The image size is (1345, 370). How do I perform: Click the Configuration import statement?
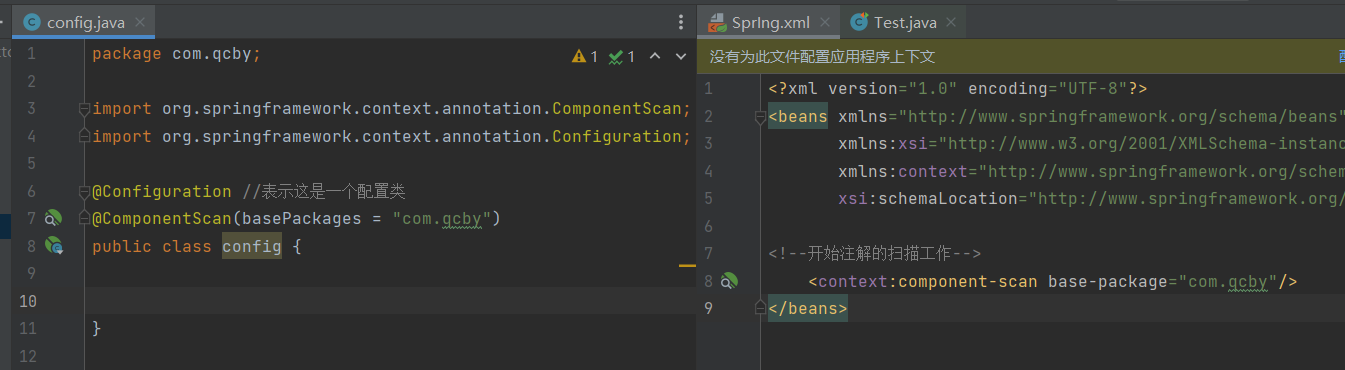pyautogui.click(x=391, y=136)
